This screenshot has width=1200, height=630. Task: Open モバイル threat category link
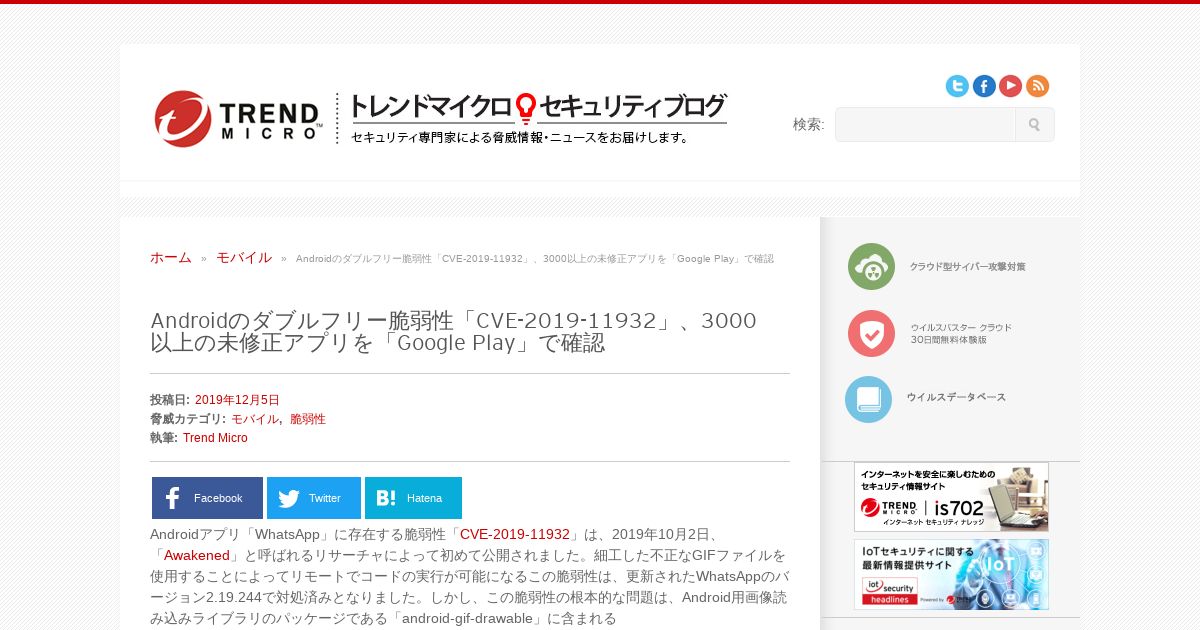click(255, 419)
